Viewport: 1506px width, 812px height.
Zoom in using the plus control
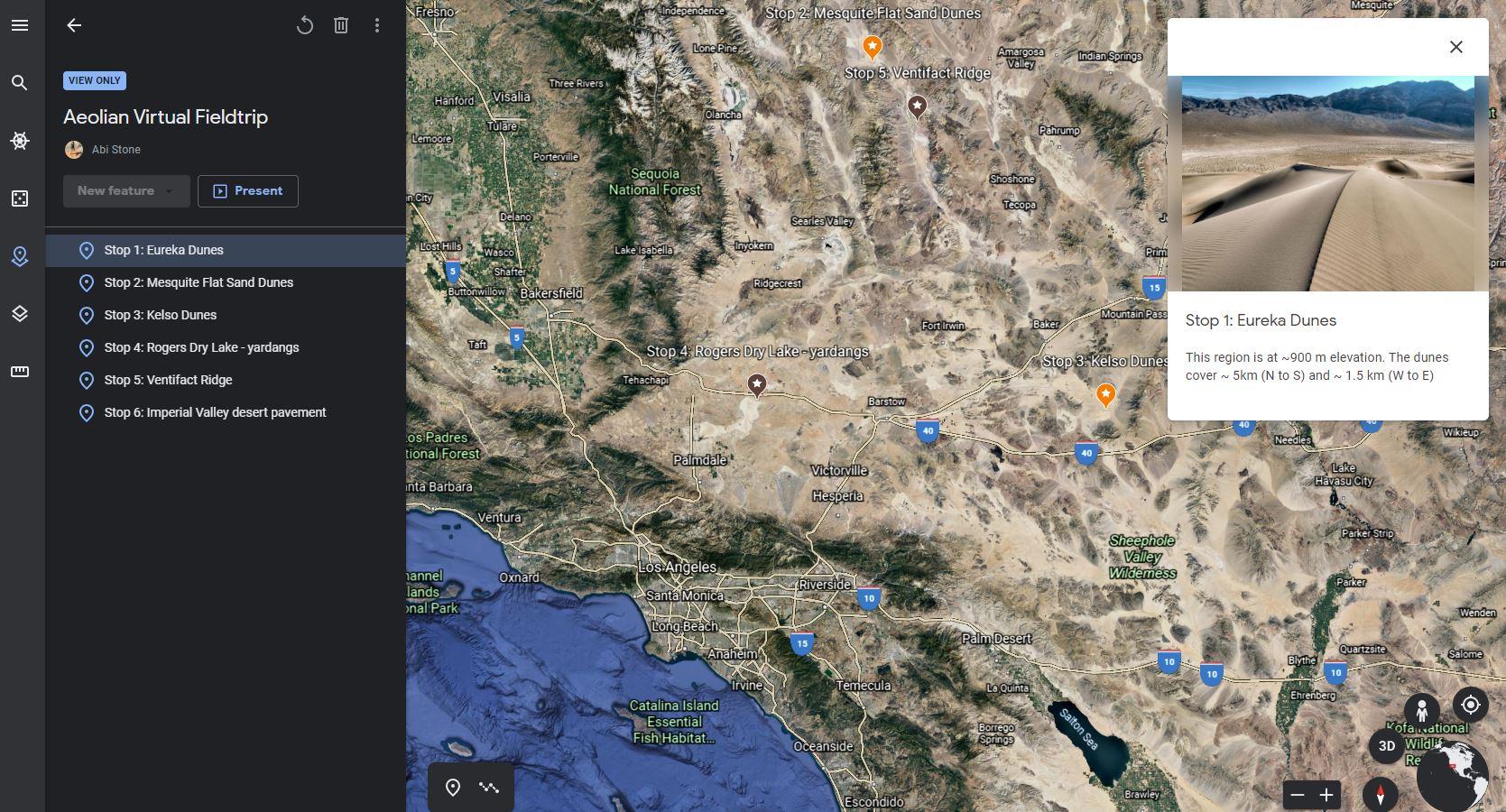pos(1326,795)
